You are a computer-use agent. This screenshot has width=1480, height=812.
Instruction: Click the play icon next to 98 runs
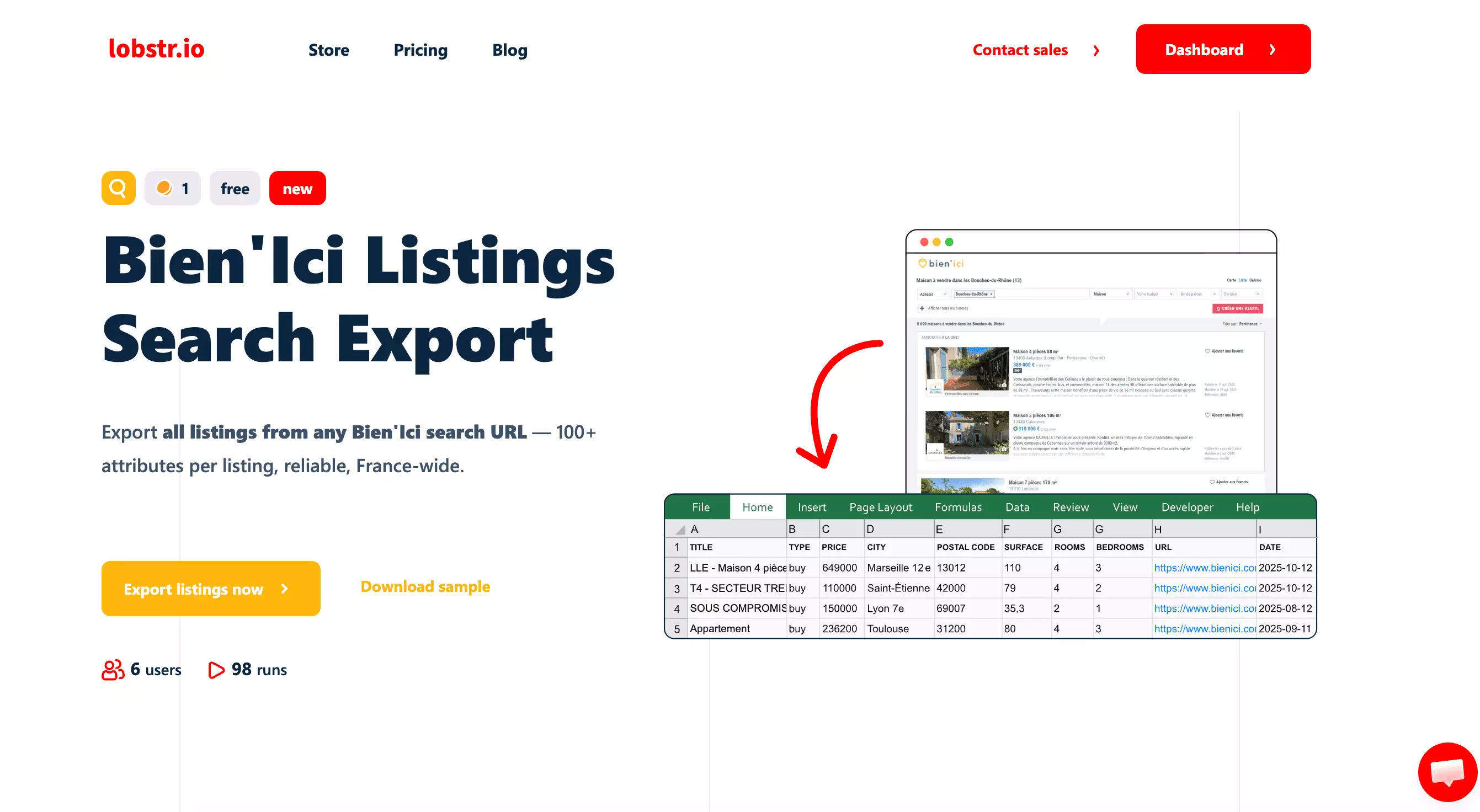(x=216, y=670)
